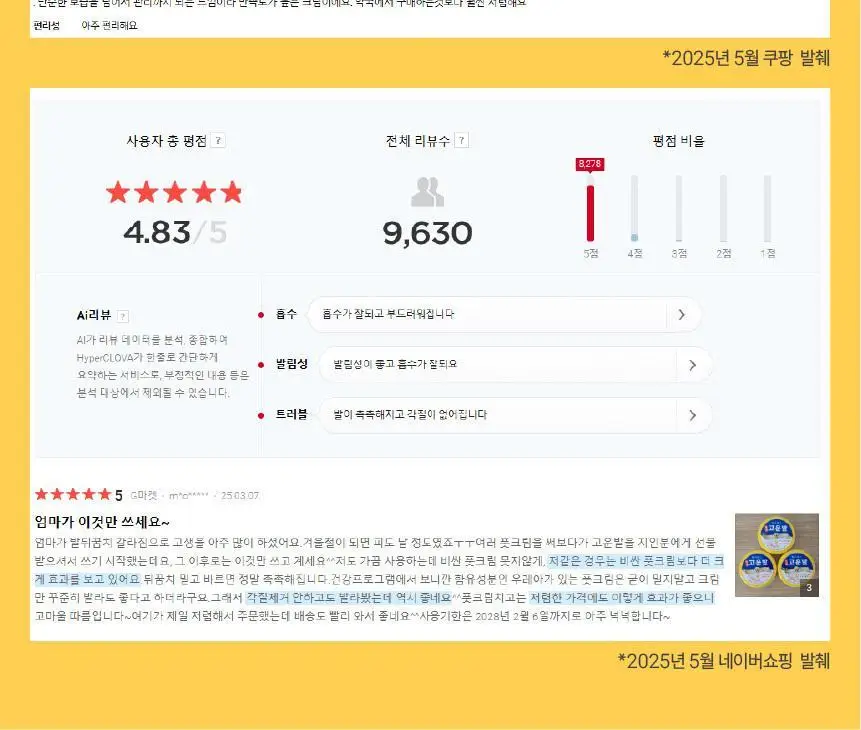
Task: Open the review photo thumbnail of cream jars
Action: click(x=776, y=555)
